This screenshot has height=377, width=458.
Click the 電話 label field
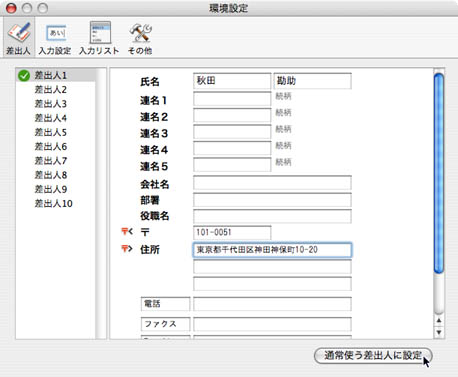pyautogui.click(x=165, y=304)
